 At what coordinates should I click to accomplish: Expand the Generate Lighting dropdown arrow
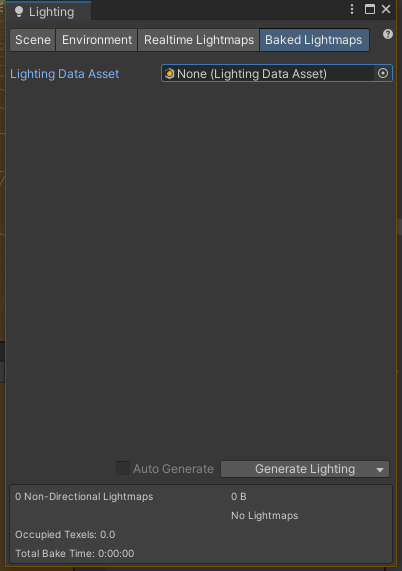pos(380,469)
